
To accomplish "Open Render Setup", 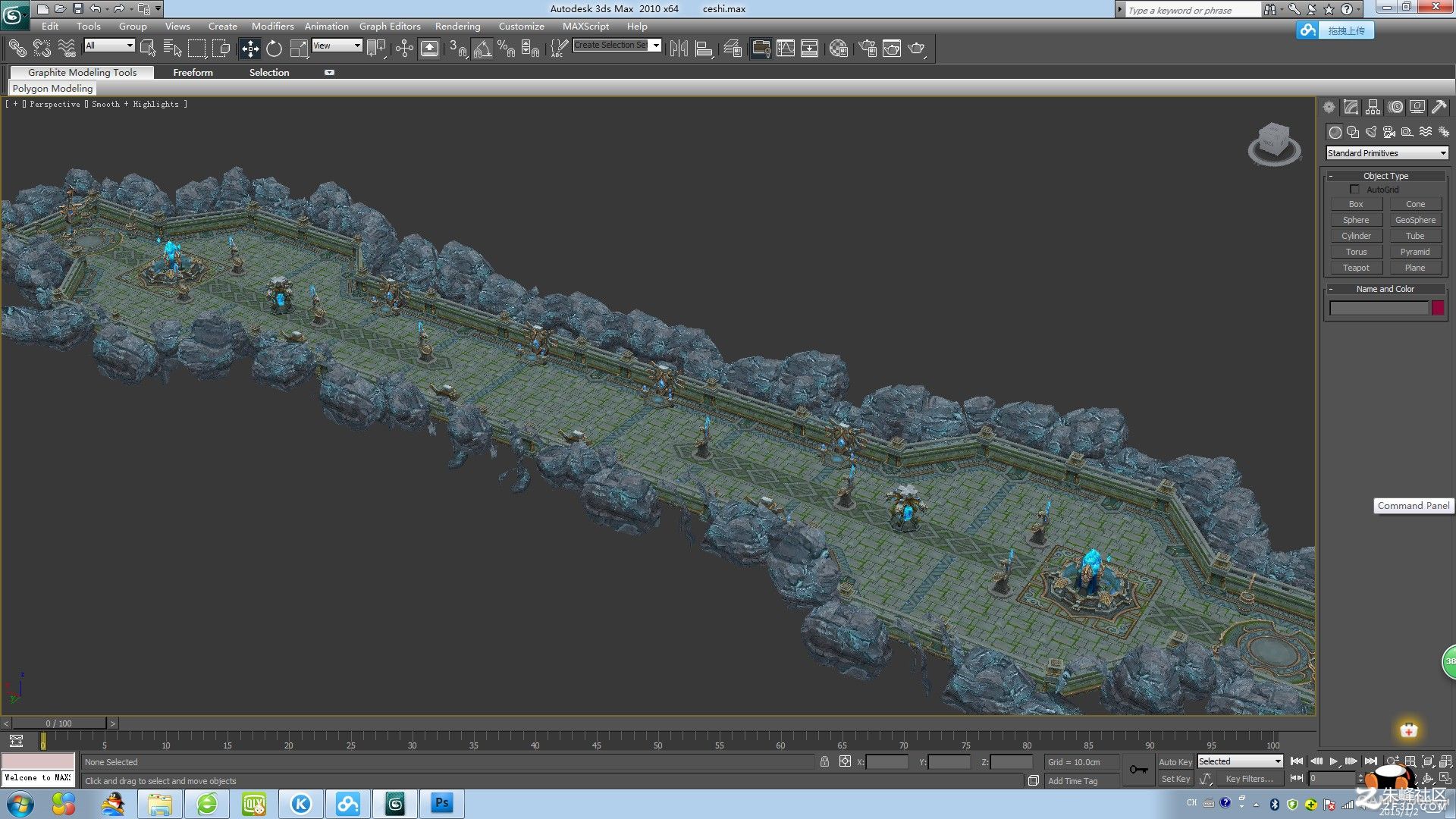I will coord(868,49).
